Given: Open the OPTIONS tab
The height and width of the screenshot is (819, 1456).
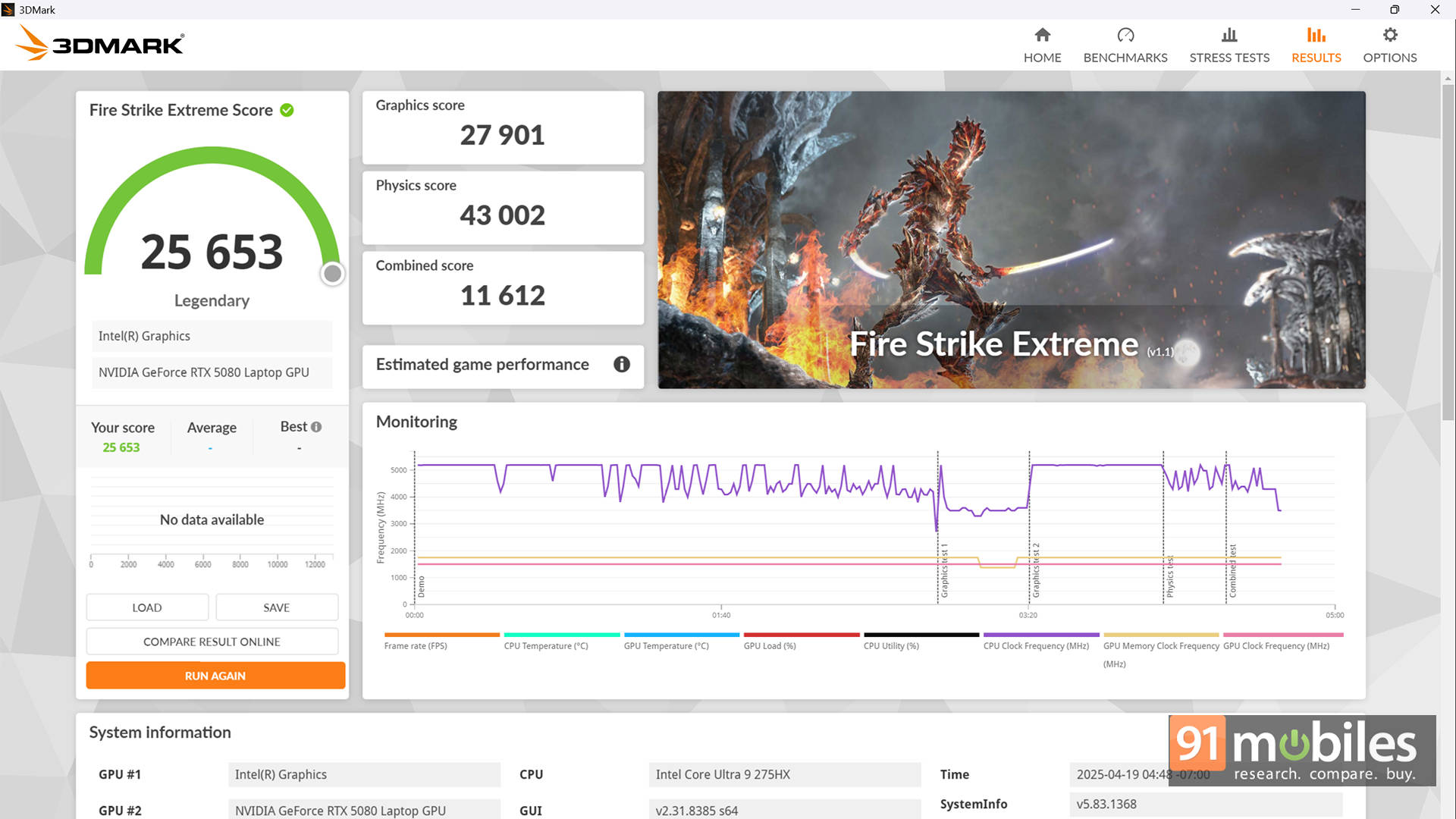Looking at the screenshot, I should coord(1389,45).
